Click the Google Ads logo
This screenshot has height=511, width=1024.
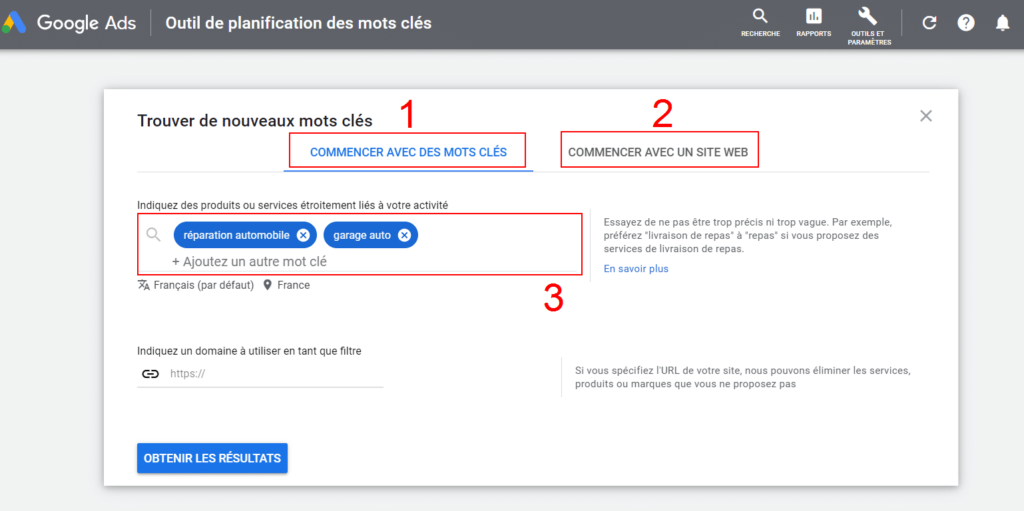point(17,22)
